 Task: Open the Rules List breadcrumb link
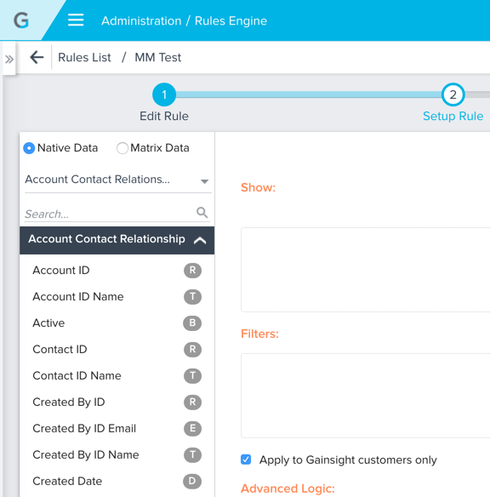point(84,57)
